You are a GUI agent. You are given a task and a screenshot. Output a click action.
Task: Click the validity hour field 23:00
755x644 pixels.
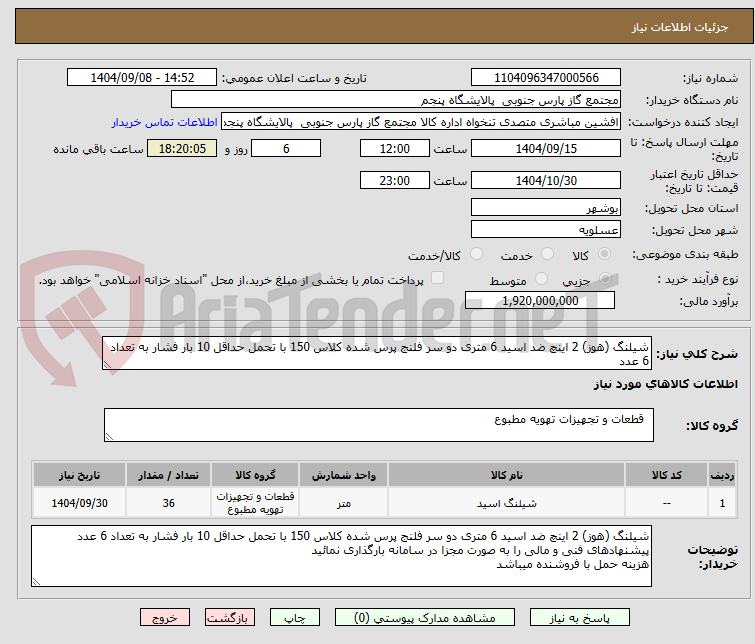coord(395,180)
